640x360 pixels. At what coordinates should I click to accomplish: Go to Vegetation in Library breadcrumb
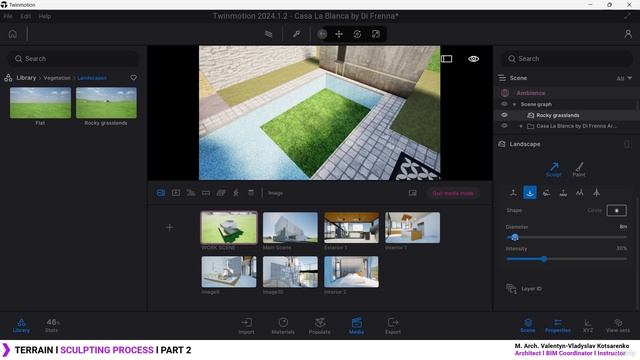pos(57,78)
